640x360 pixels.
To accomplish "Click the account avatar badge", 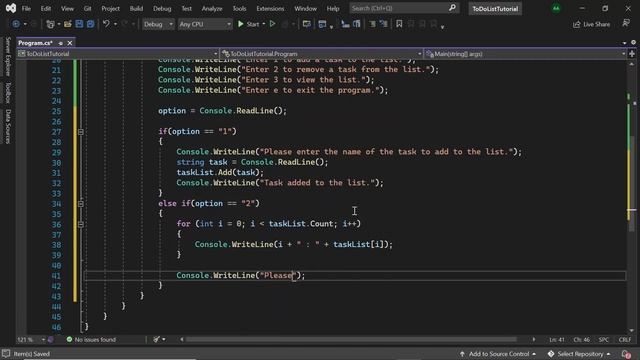I will click(556, 8).
